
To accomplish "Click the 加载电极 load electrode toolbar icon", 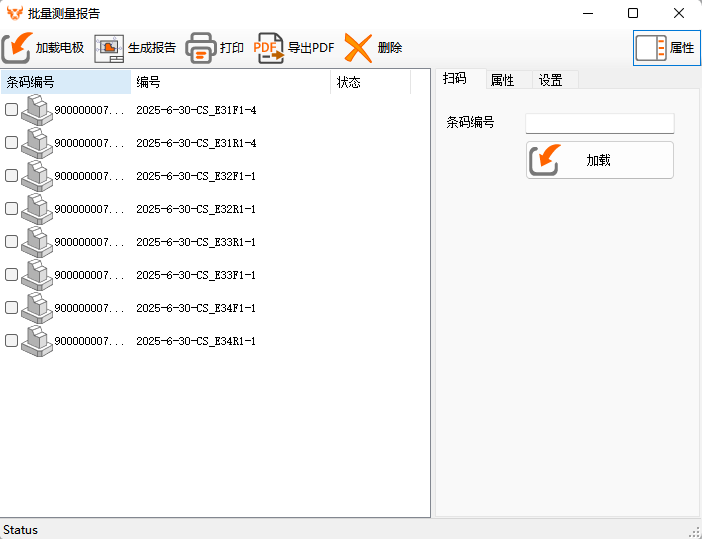I will [17, 48].
